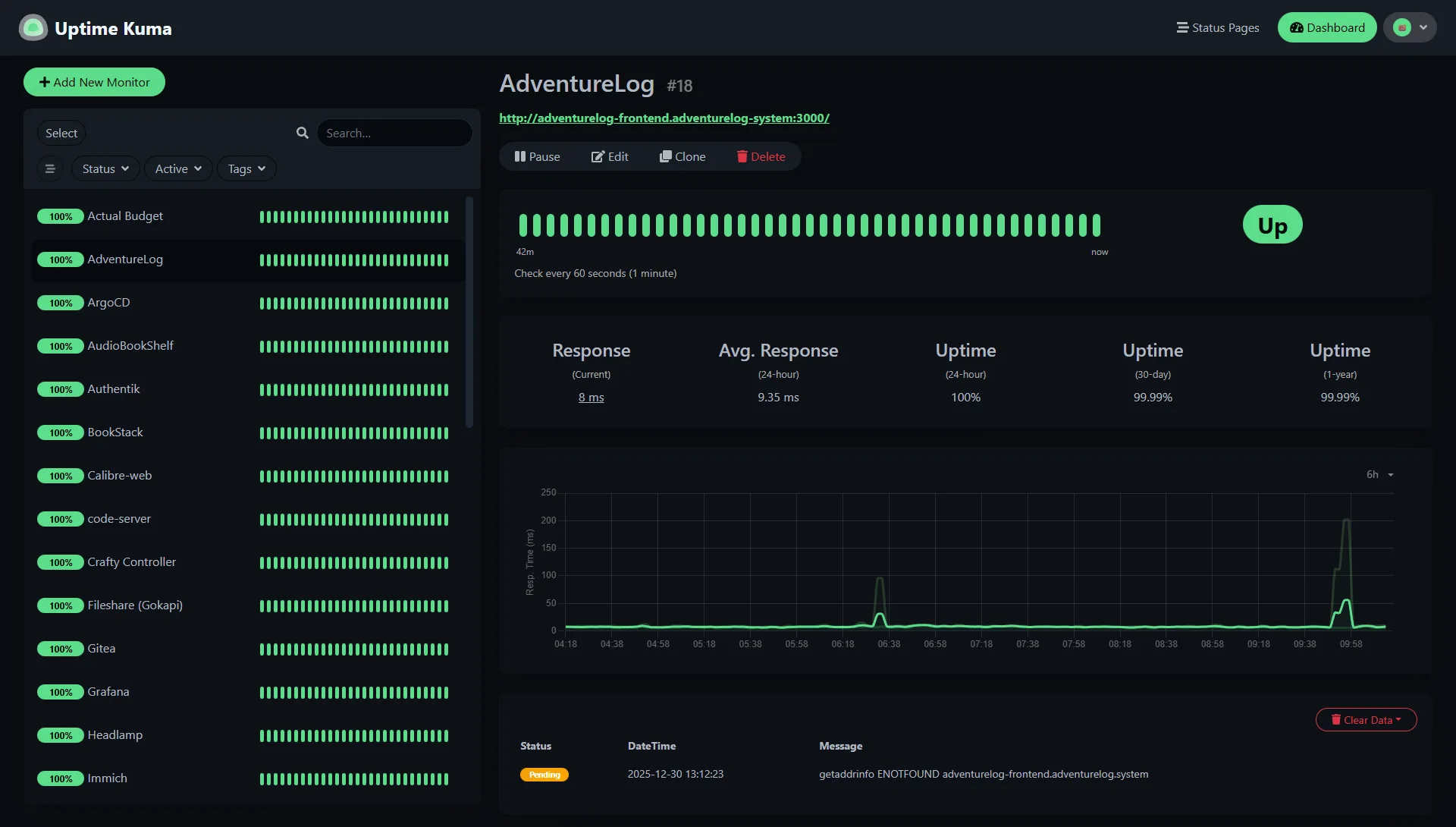Click the Uptime Kuma logo icon
Screen dimensions: 1456x827
33,28
